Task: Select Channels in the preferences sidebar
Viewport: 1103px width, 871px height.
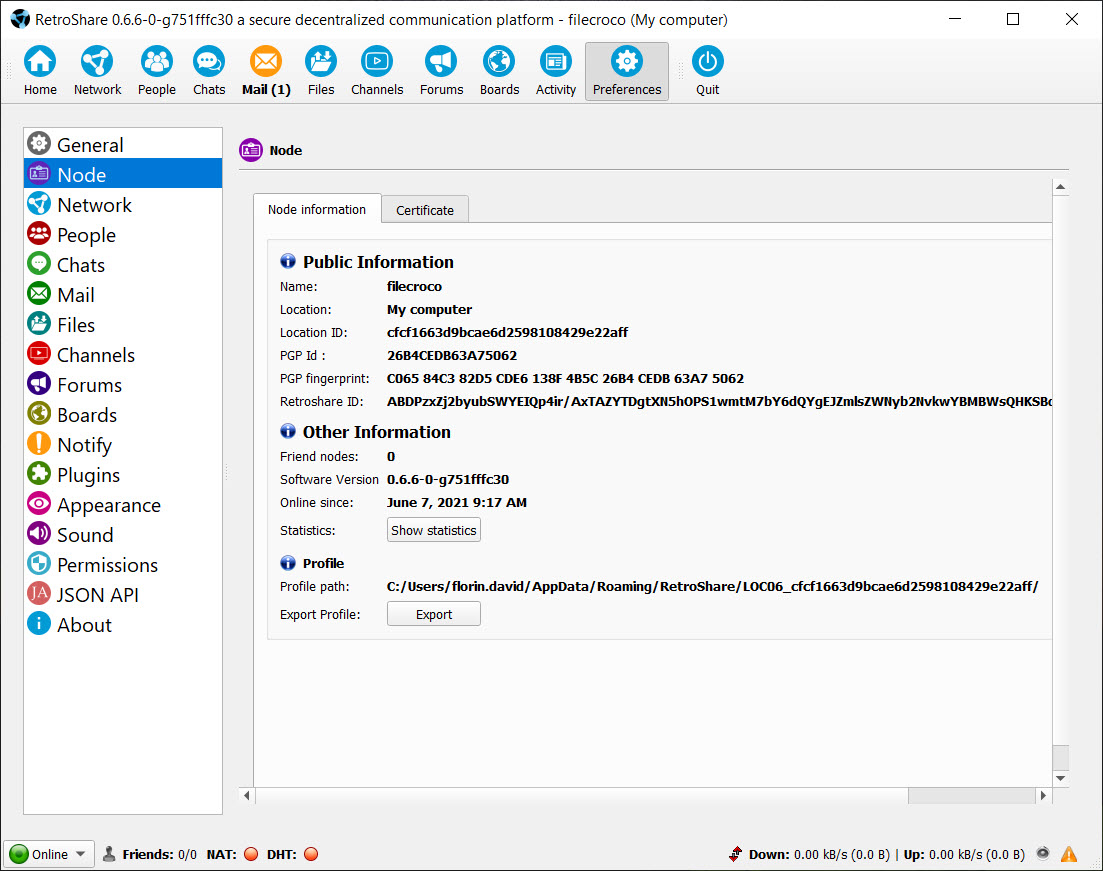Action: click(123, 355)
